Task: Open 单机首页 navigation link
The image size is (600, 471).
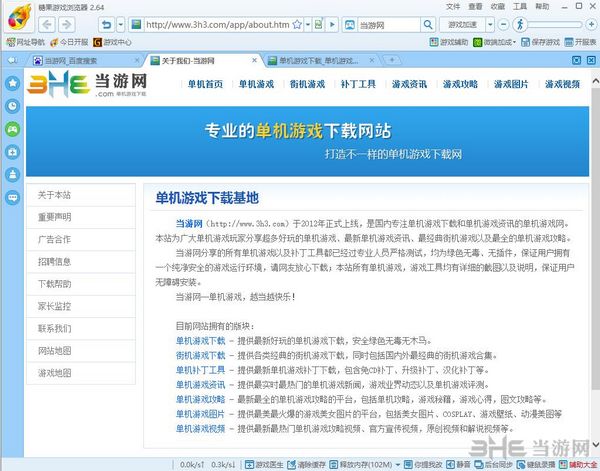Action: [x=205, y=84]
